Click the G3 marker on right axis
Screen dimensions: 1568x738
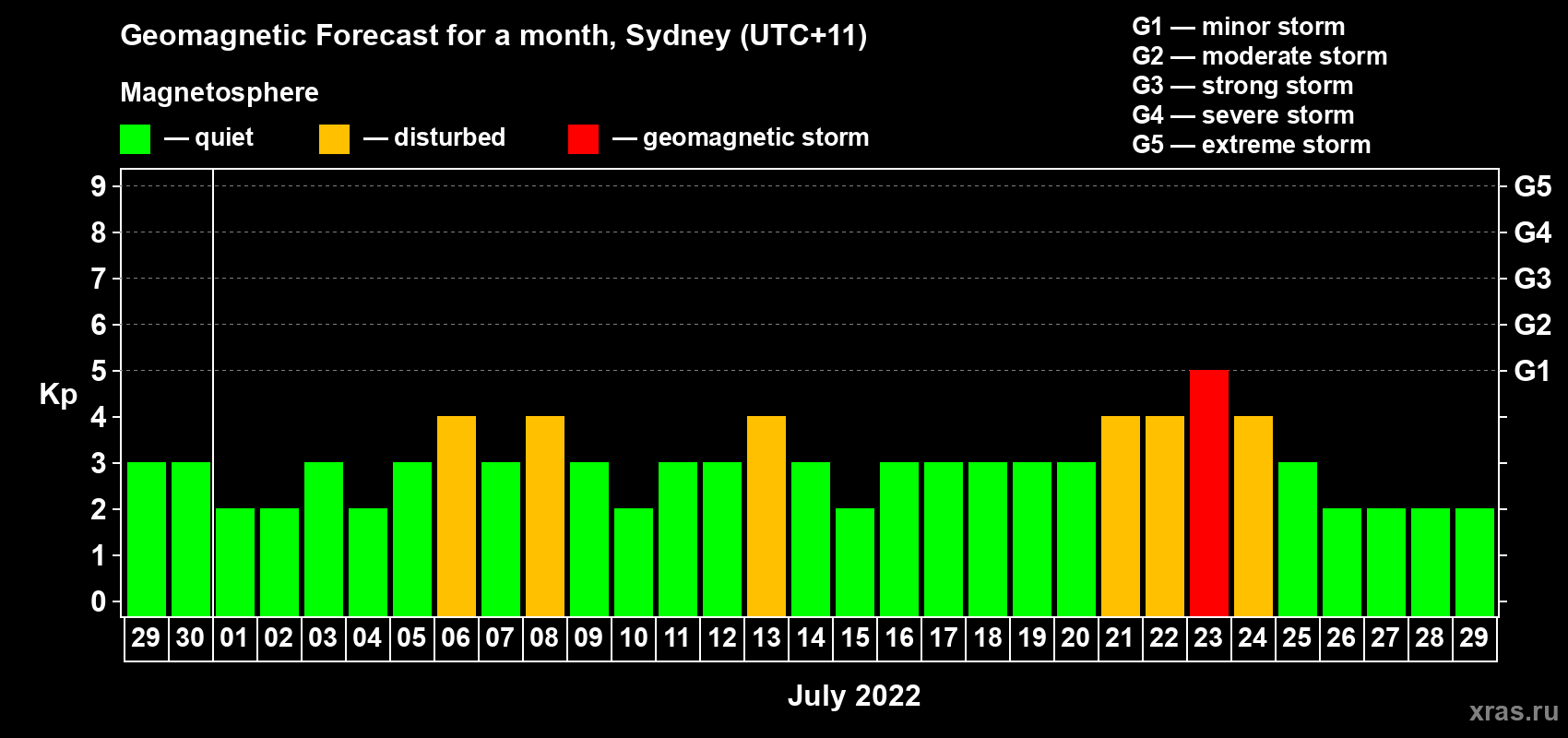point(1532,279)
